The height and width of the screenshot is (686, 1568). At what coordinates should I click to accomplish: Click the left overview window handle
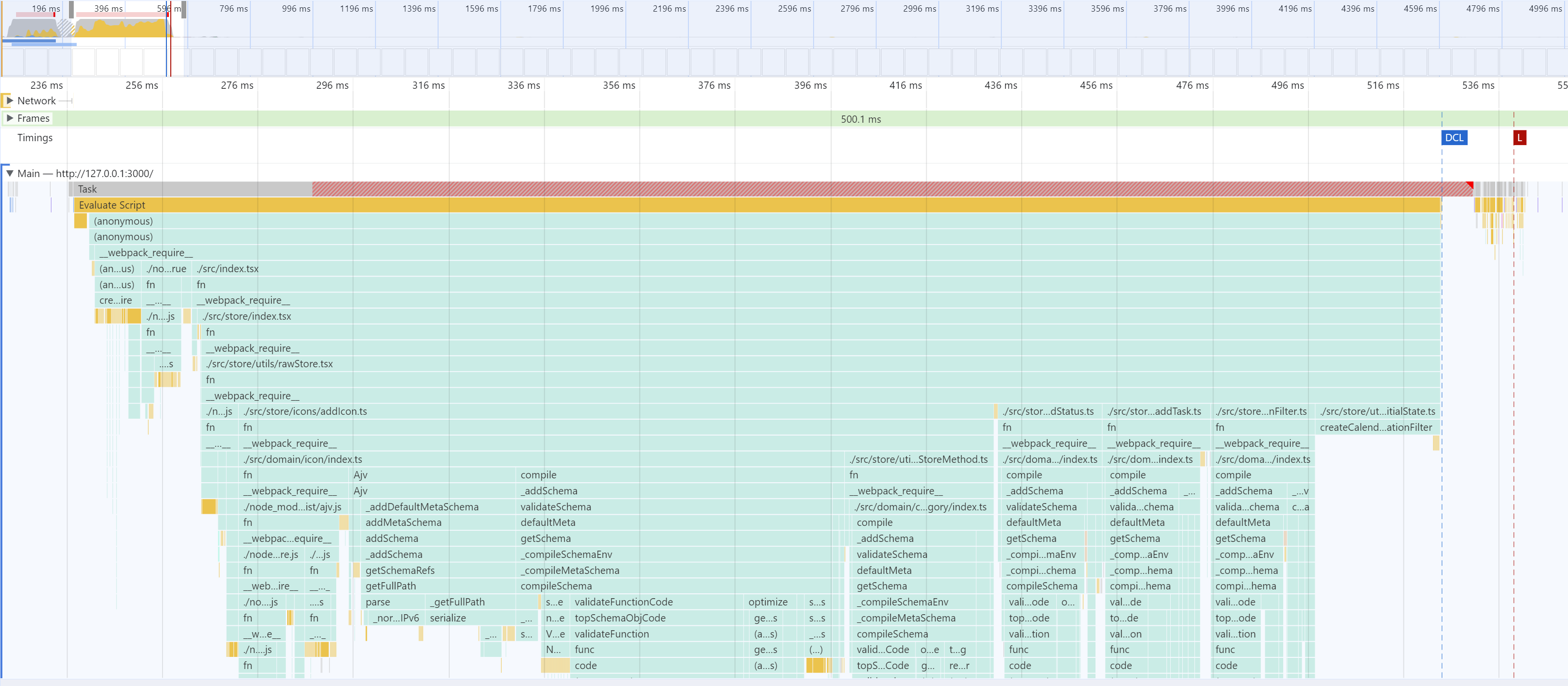(71, 9)
